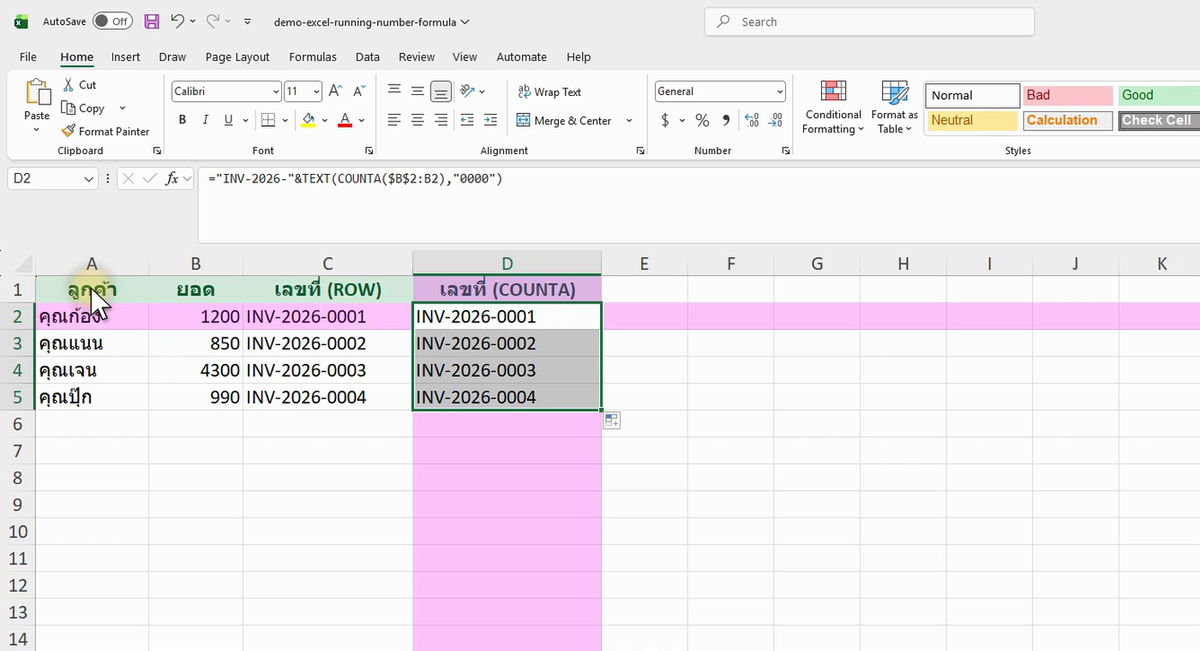Click the Fill Color bucket icon
The image size is (1200, 651).
point(308,120)
